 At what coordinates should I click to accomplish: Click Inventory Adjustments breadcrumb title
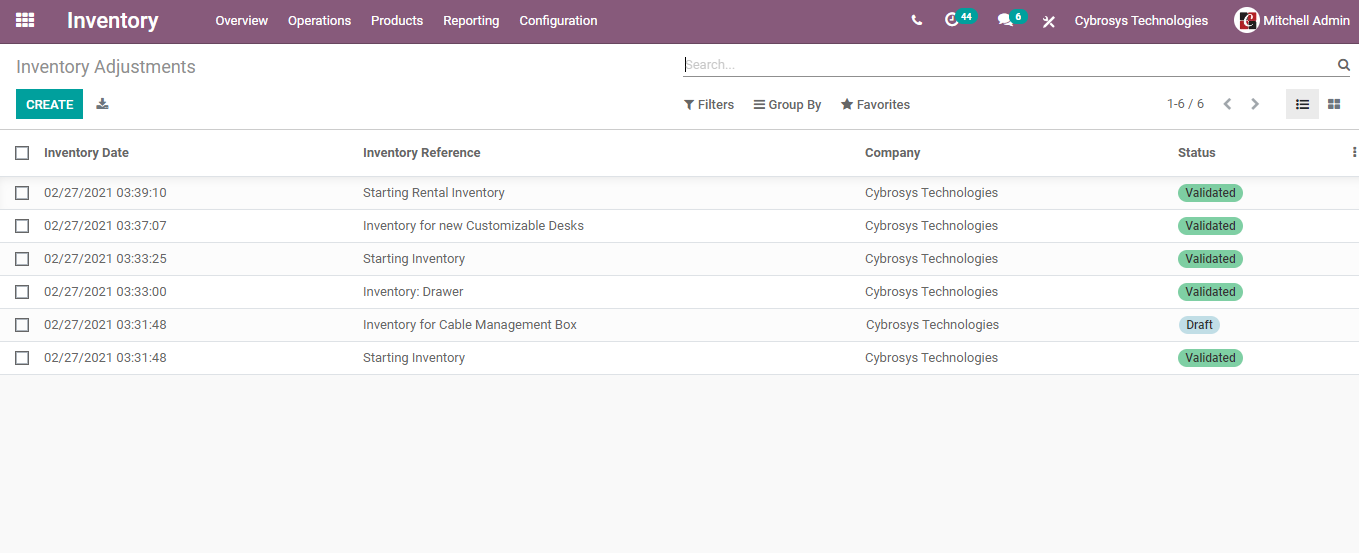point(106,67)
